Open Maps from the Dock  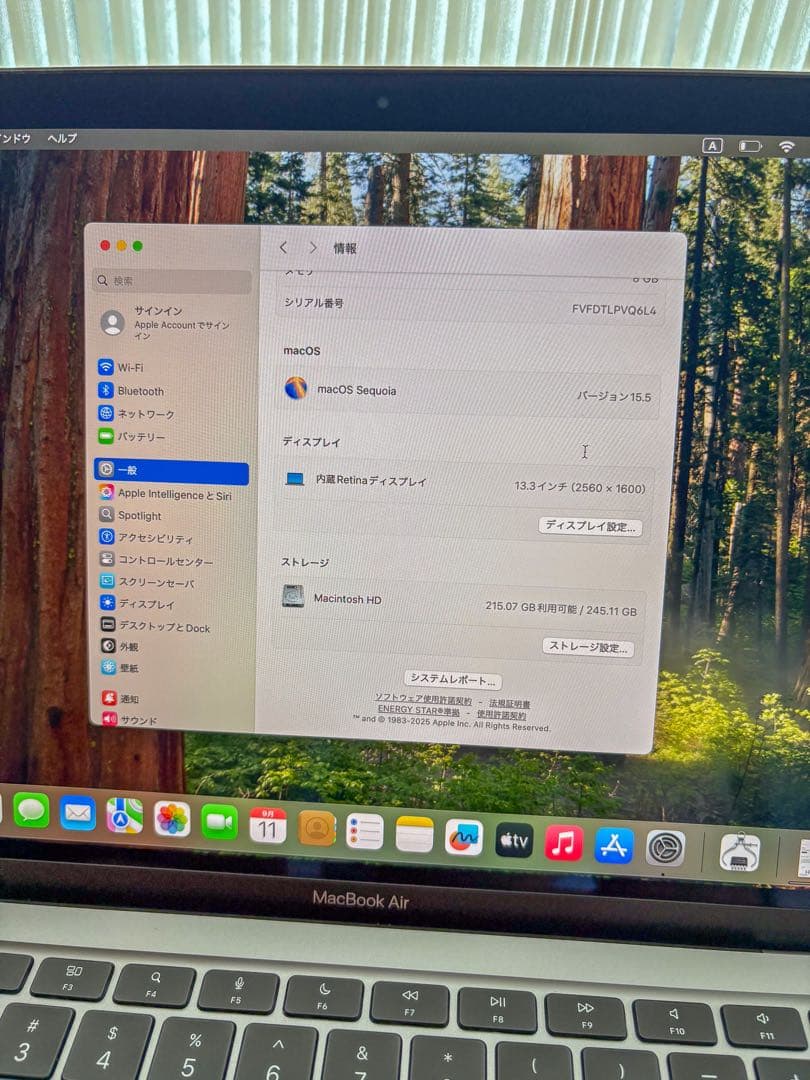coord(125,816)
